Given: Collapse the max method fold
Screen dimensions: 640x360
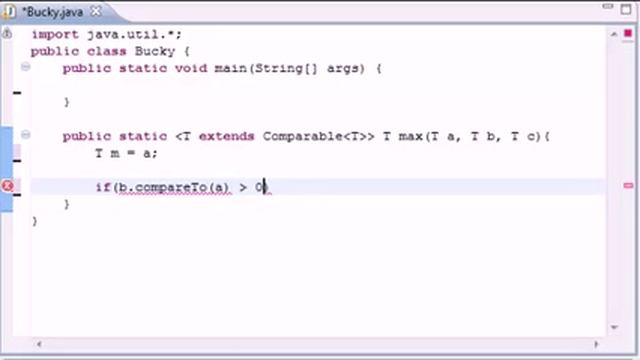Looking at the screenshot, I should click(25, 134).
